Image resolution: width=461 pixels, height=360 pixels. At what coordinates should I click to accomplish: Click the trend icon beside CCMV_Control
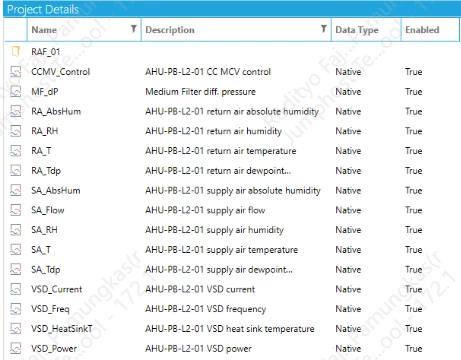coord(16,71)
